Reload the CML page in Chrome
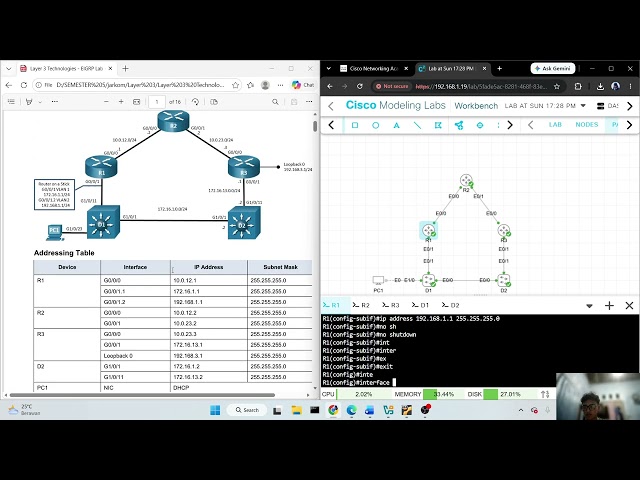 (x=360, y=87)
